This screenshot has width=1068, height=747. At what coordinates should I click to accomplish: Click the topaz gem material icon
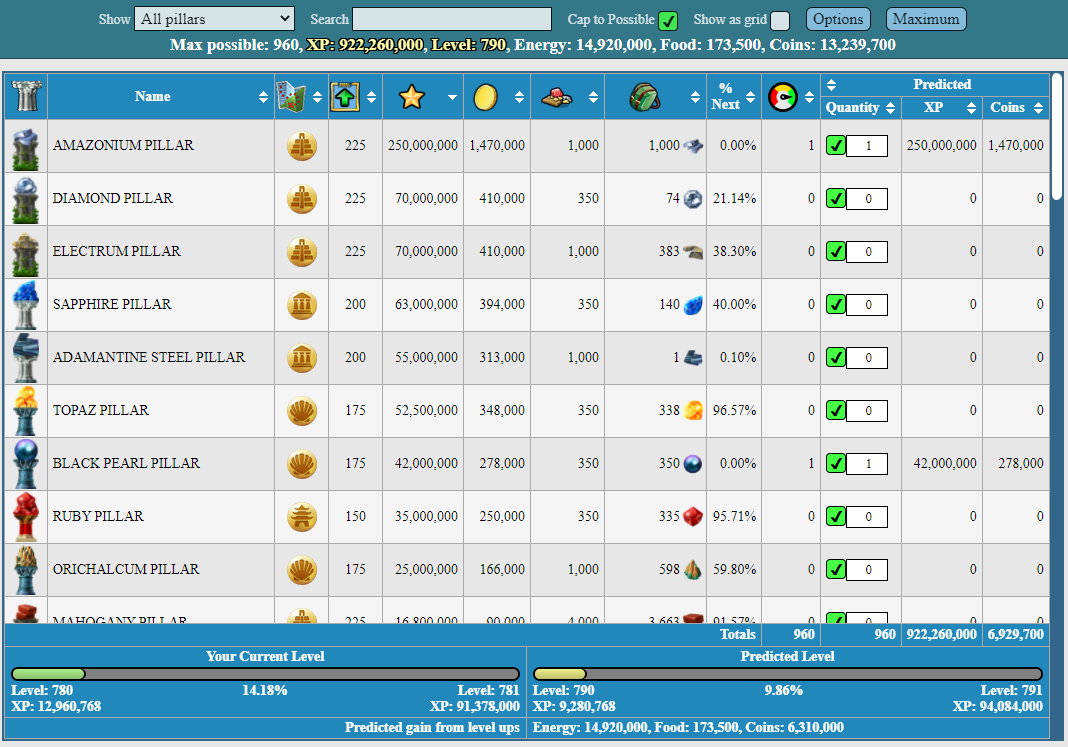point(693,411)
